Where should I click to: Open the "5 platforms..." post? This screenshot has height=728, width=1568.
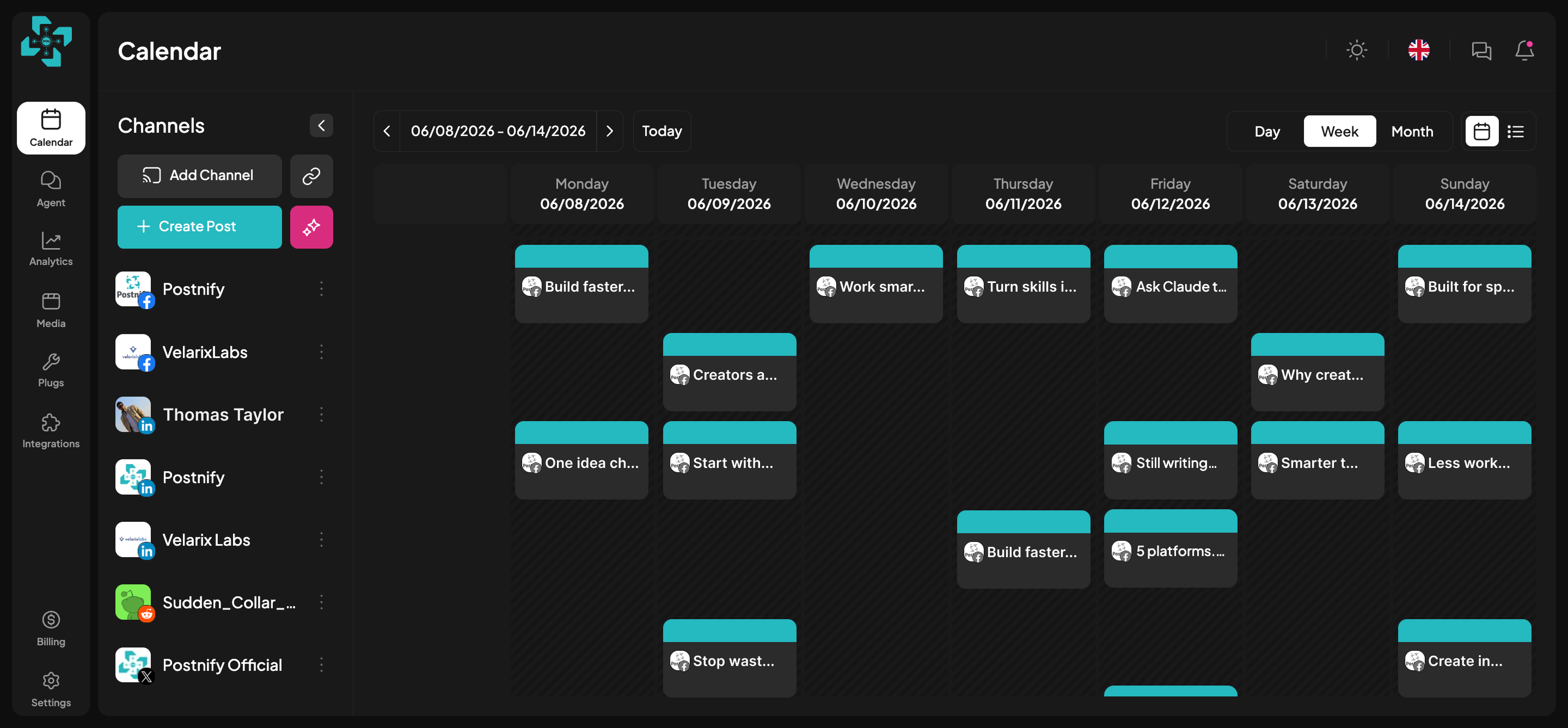1171,548
